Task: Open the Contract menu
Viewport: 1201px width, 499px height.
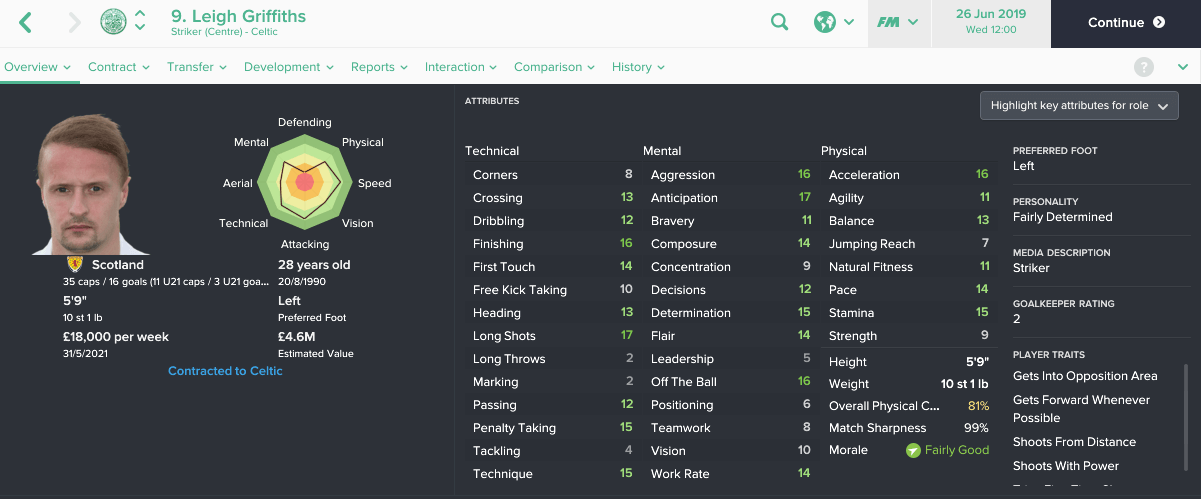Action: coord(119,67)
